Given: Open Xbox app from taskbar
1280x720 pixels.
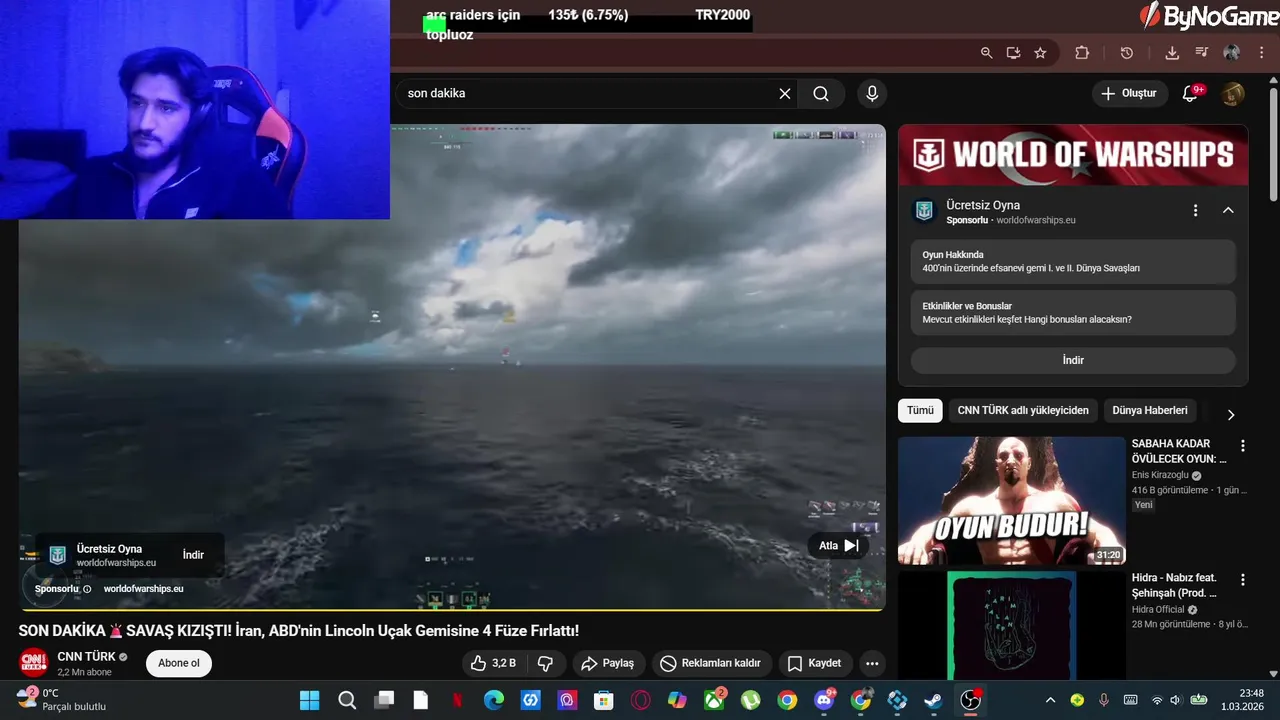Looking at the screenshot, I should pos(714,700).
